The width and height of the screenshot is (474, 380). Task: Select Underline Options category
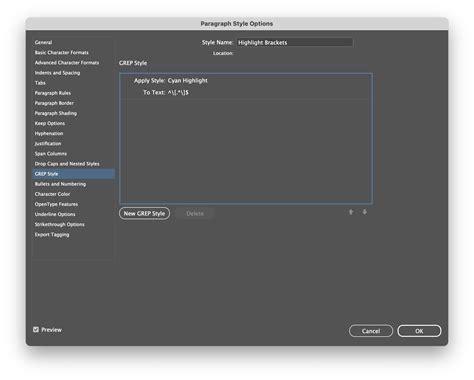pyautogui.click(x=55, y=214)
